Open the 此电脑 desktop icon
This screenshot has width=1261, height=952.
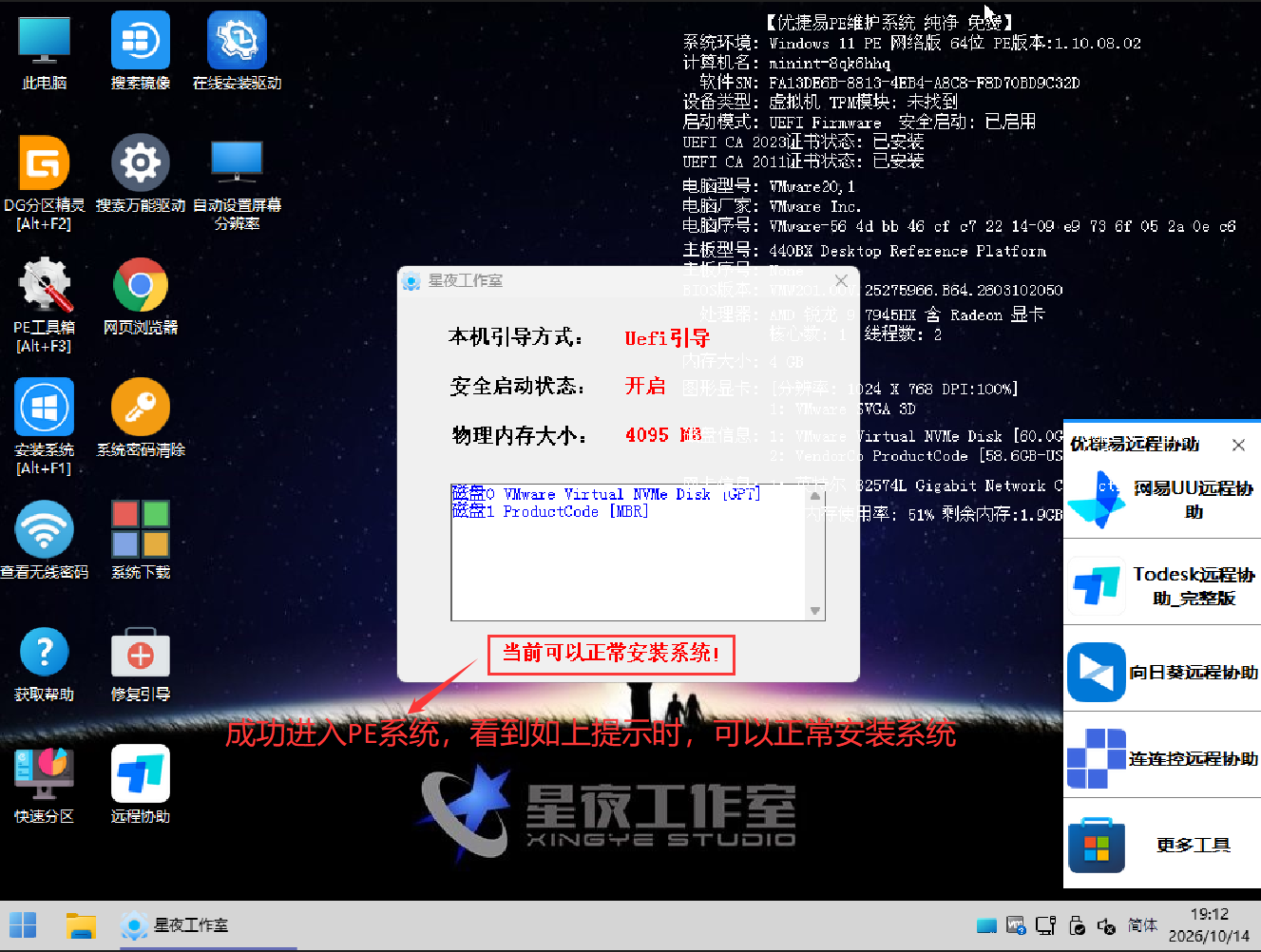[45, 51]
